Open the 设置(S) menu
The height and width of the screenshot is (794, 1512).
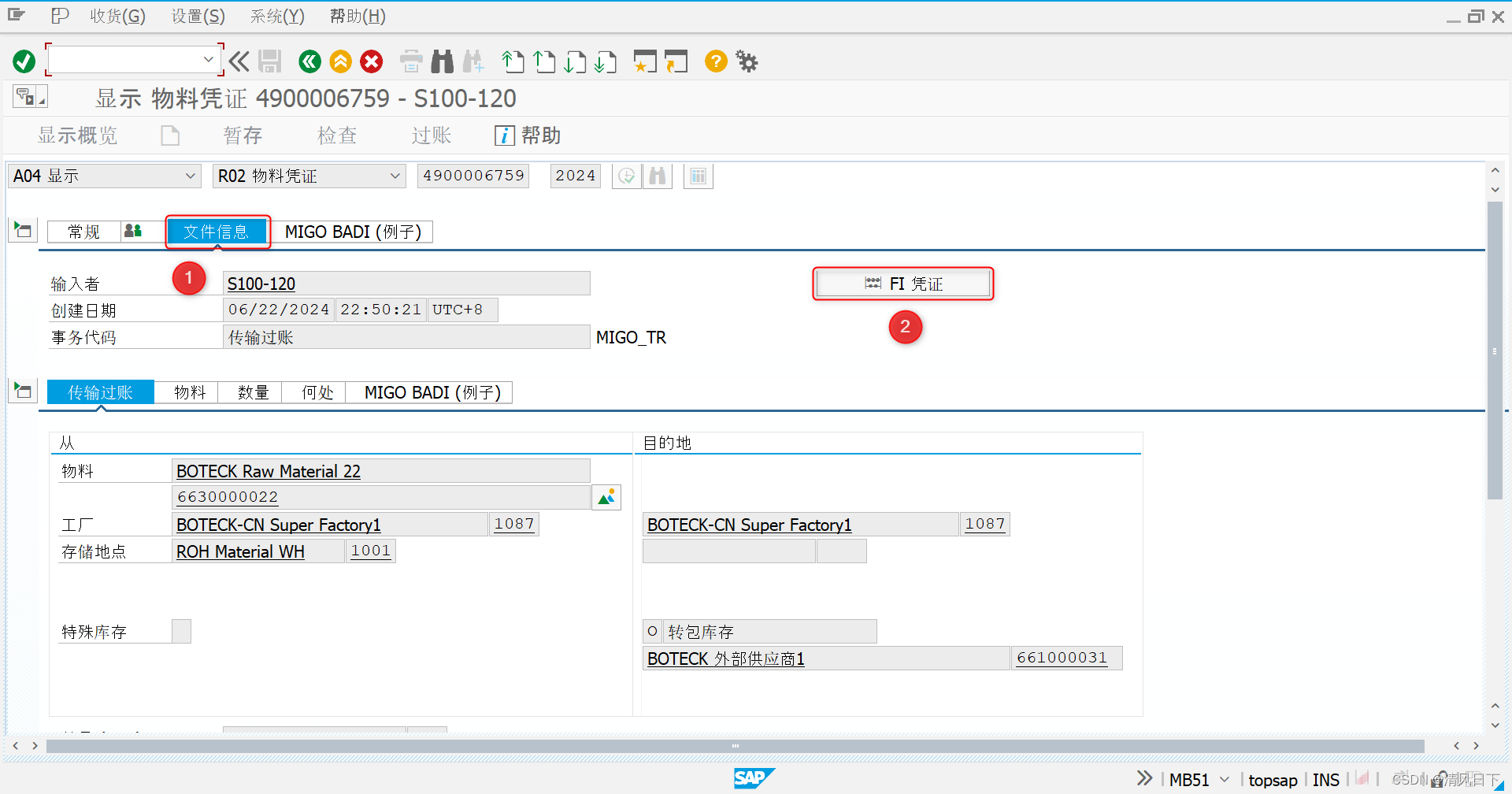[198, 16]
